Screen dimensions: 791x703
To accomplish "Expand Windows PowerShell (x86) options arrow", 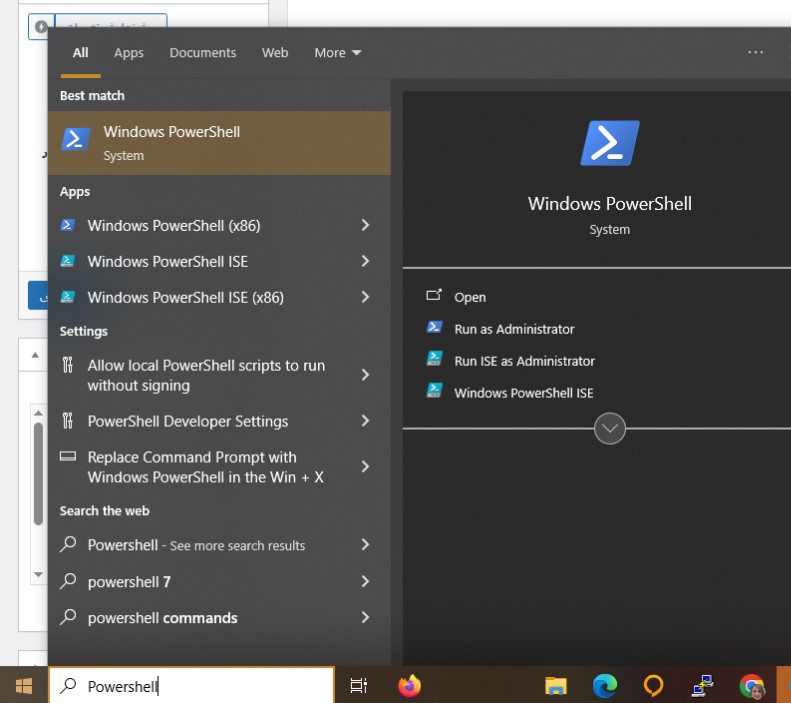I will [365, 225].
